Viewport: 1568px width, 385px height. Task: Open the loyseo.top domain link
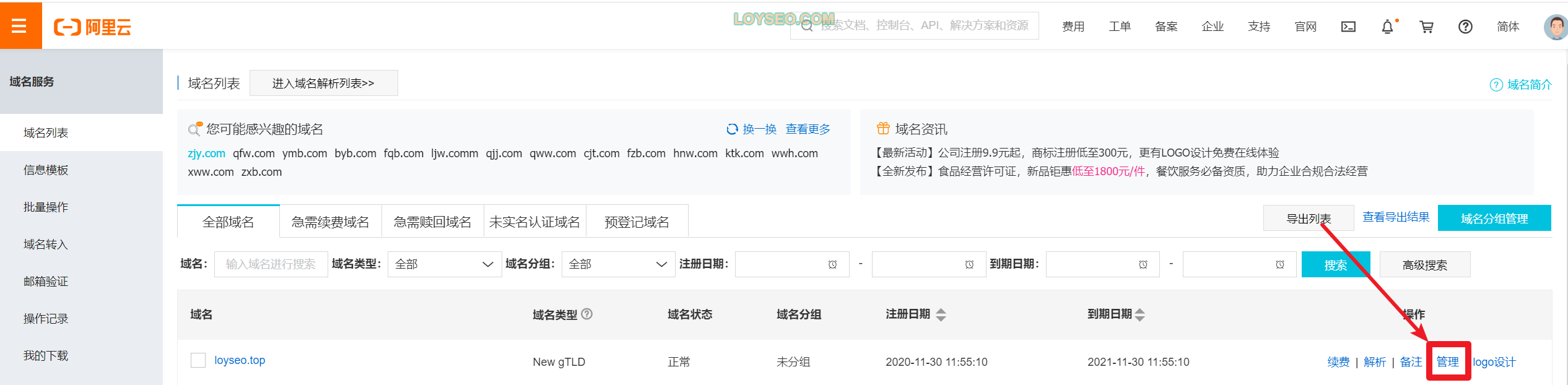[240, 360]
